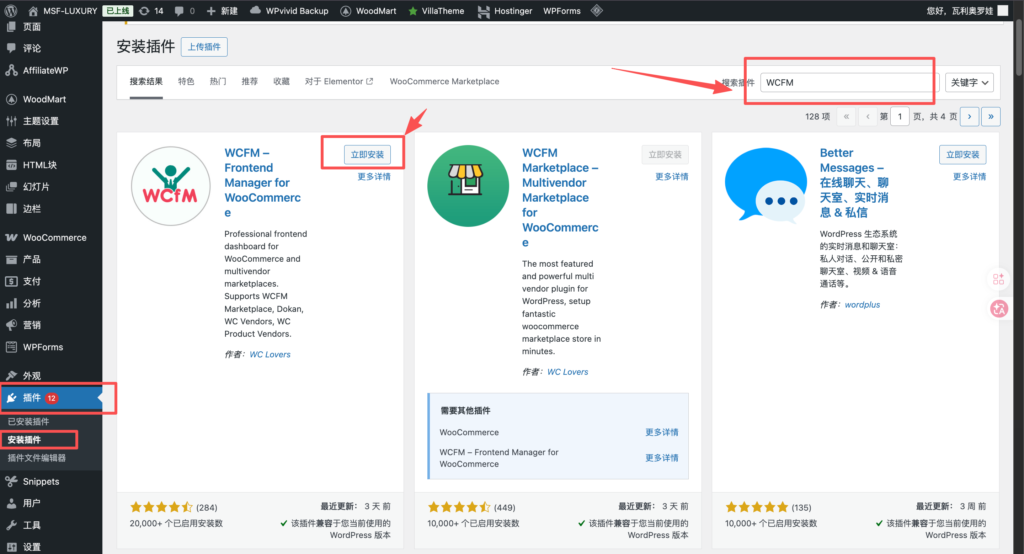This screenshot has width=1024, height=554.
Task: View 更多详情 for Better Messages
Action: pyautogui.click(x=969, y=176)
